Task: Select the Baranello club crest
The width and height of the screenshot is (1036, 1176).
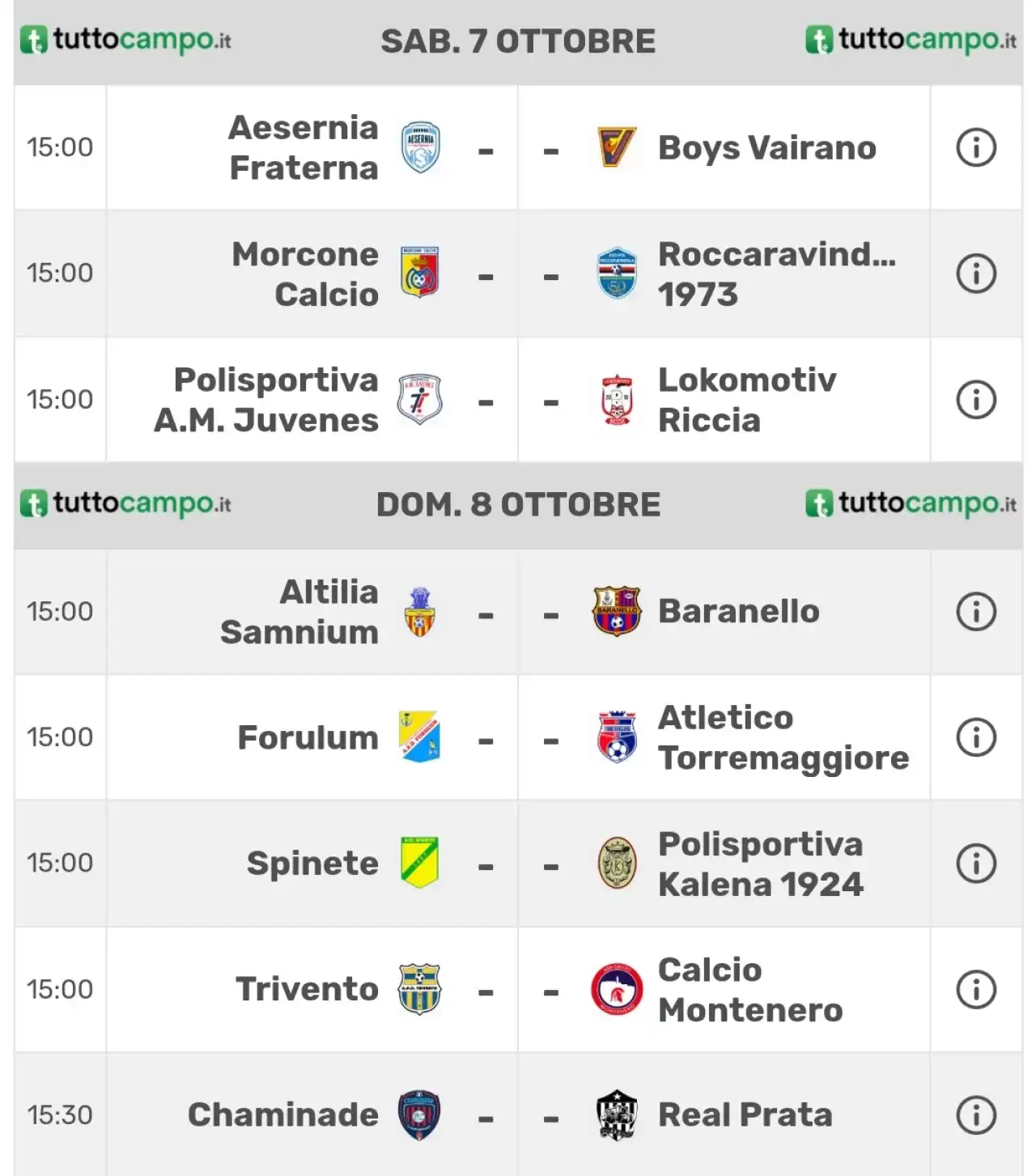Action: pos(616,611)
